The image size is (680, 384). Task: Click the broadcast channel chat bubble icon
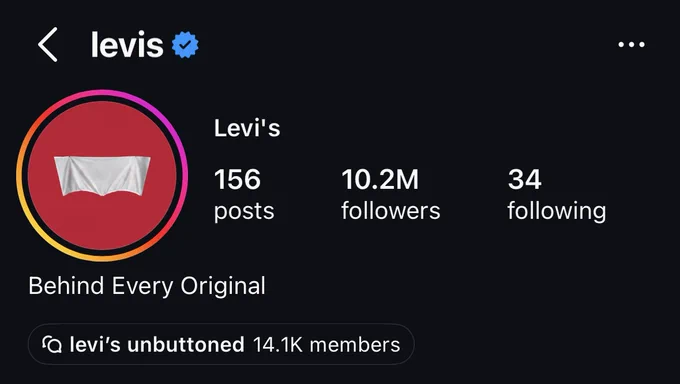click(x=52, y=345)
